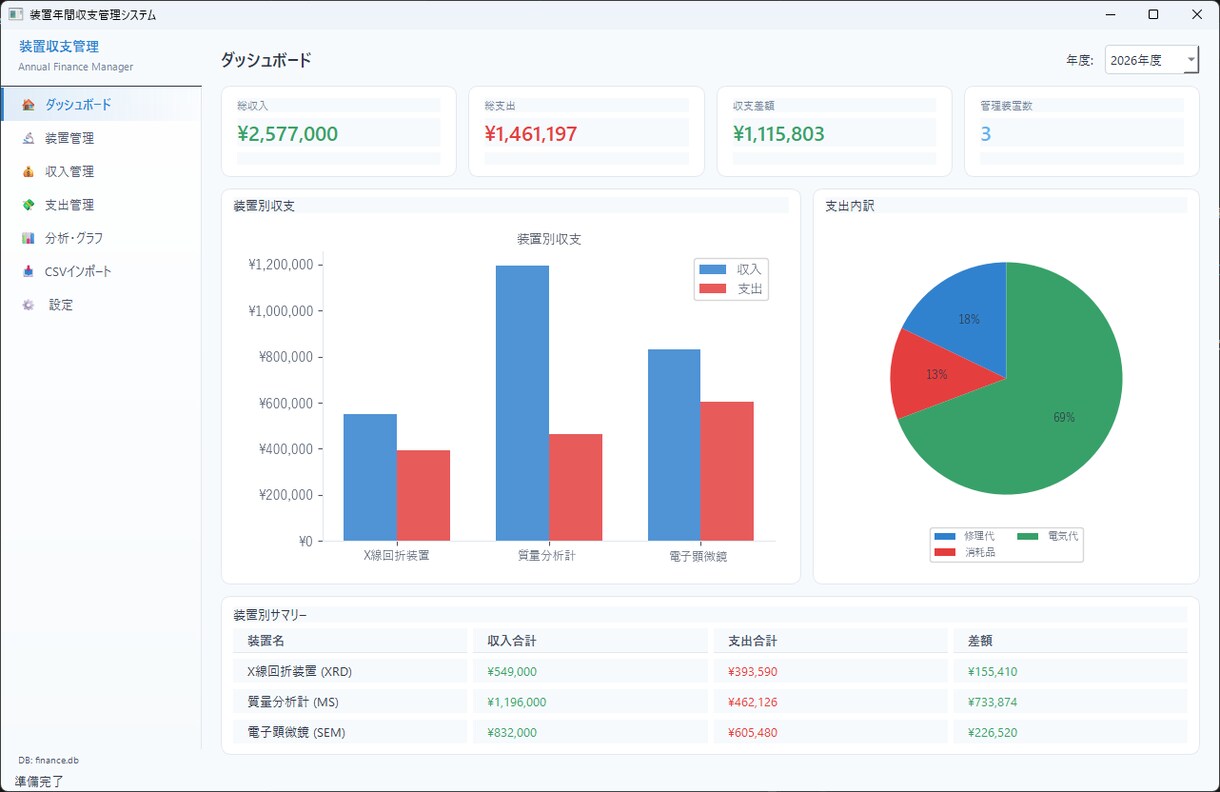The width and height of the screenshot is (1220, 792).
Task: Click the gear icon beside 設定
Action: click(28, 305)
